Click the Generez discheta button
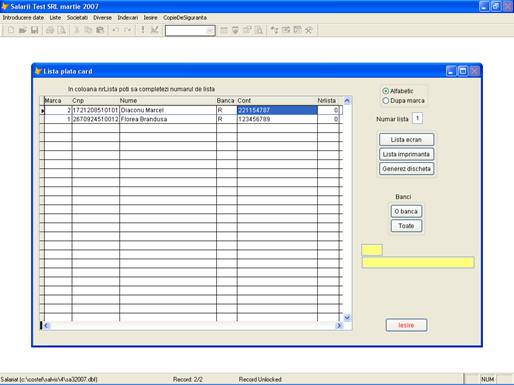This screenshot has width=514, height=385. (x=406, y=169)
